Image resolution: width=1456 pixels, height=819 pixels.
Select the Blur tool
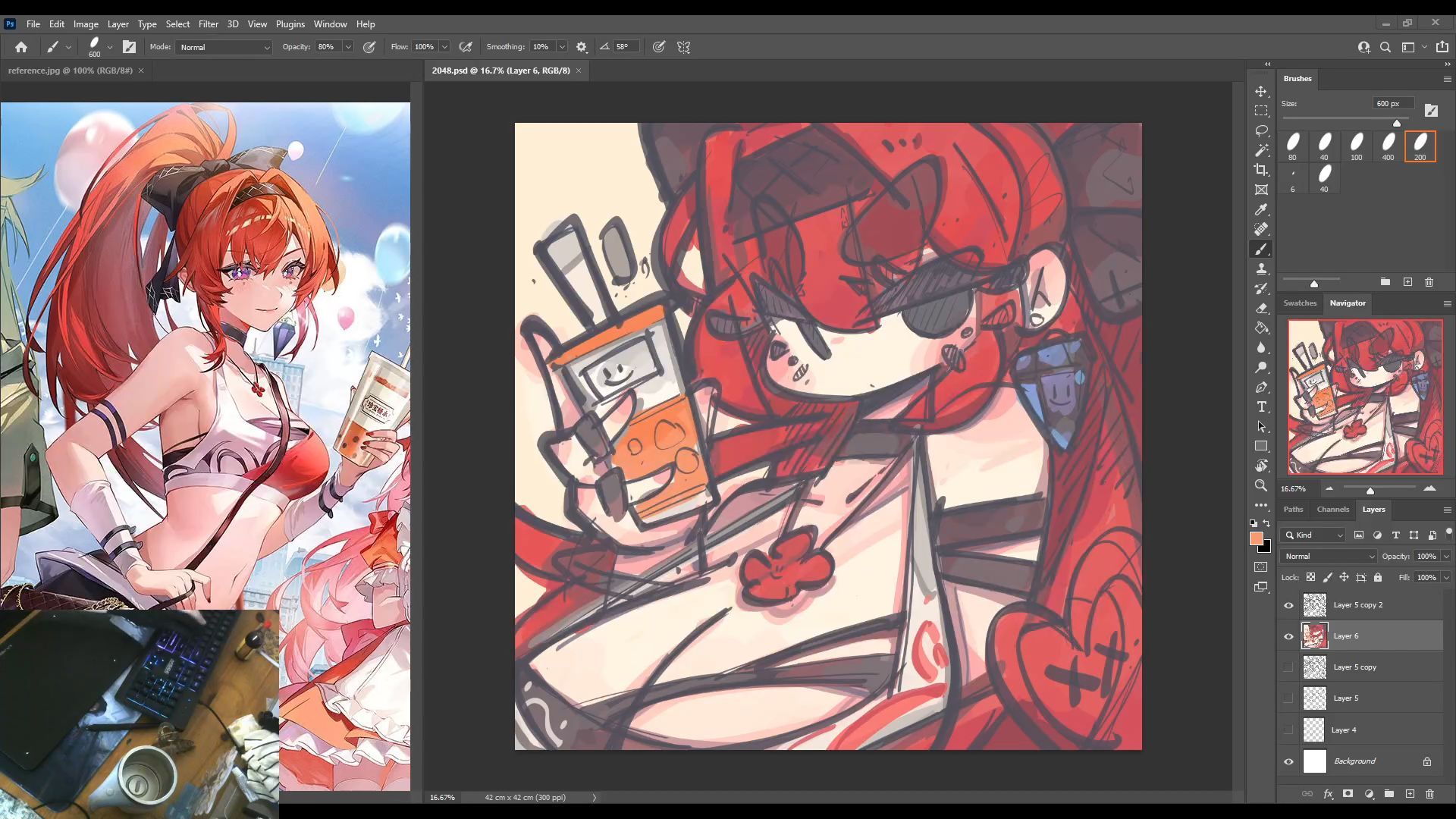click(1261, 347)
